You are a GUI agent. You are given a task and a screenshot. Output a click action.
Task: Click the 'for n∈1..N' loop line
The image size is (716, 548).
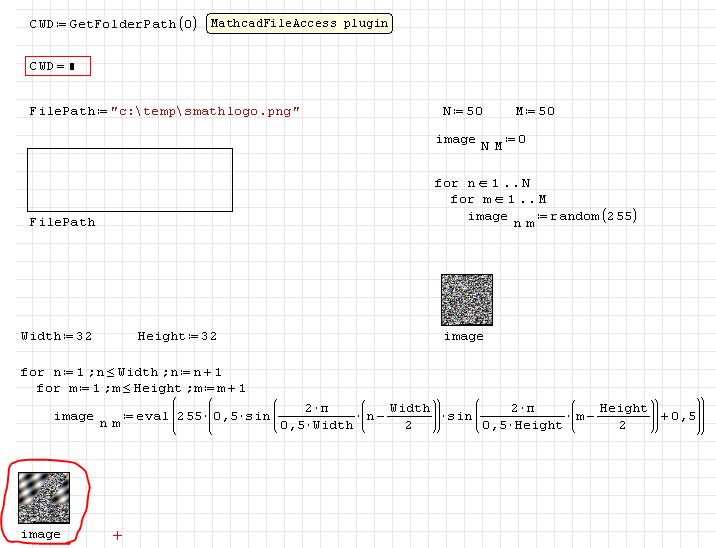coord(482,183)
